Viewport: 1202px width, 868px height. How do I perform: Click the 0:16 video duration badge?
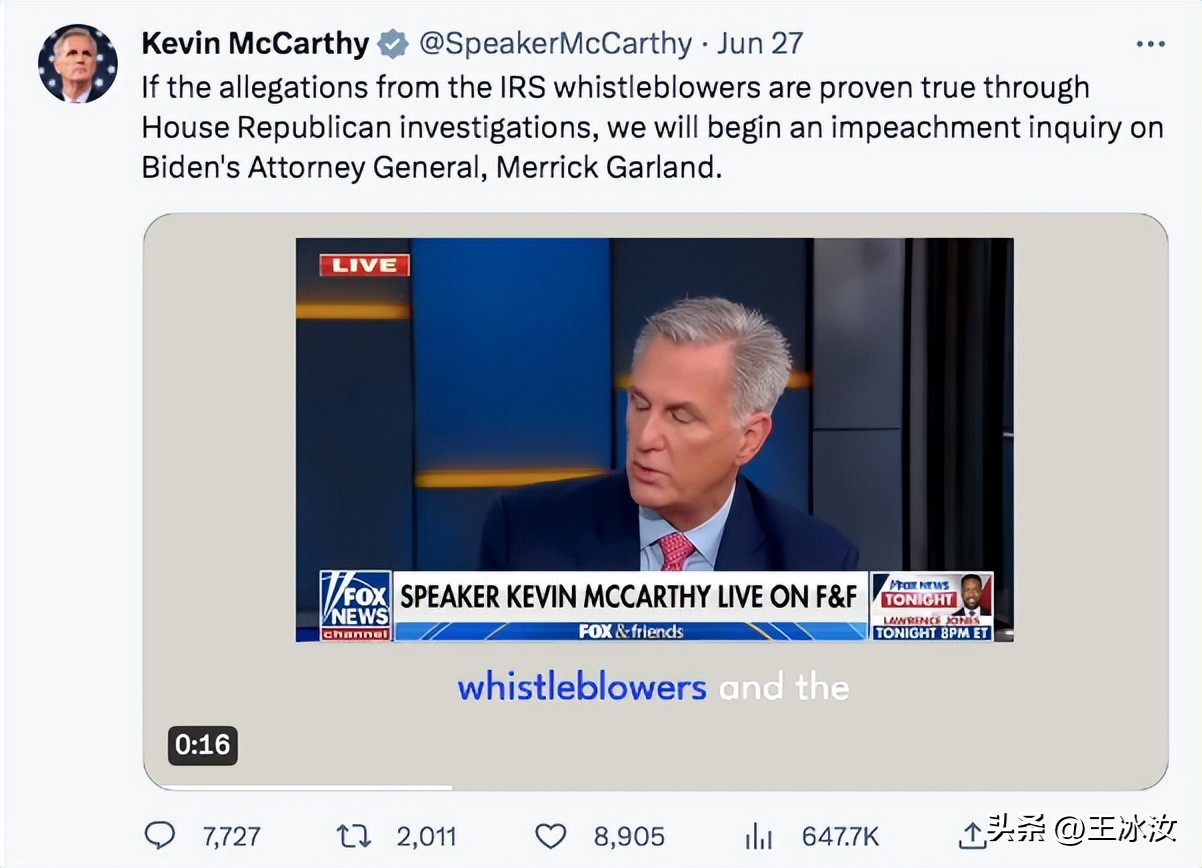pyautogui.click(x=202, y=745)
